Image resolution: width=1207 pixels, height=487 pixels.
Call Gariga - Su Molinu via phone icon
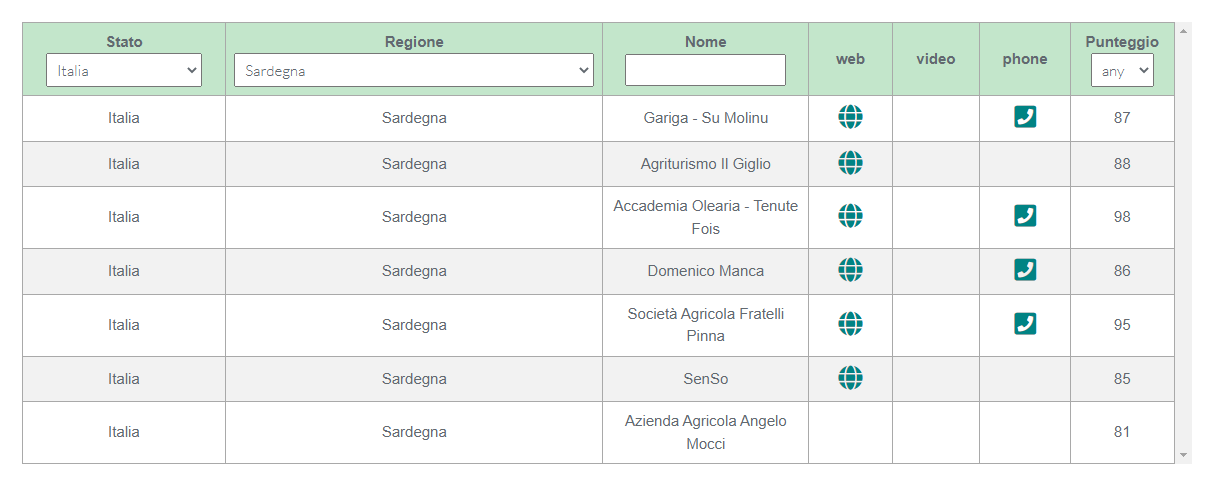1025,117
